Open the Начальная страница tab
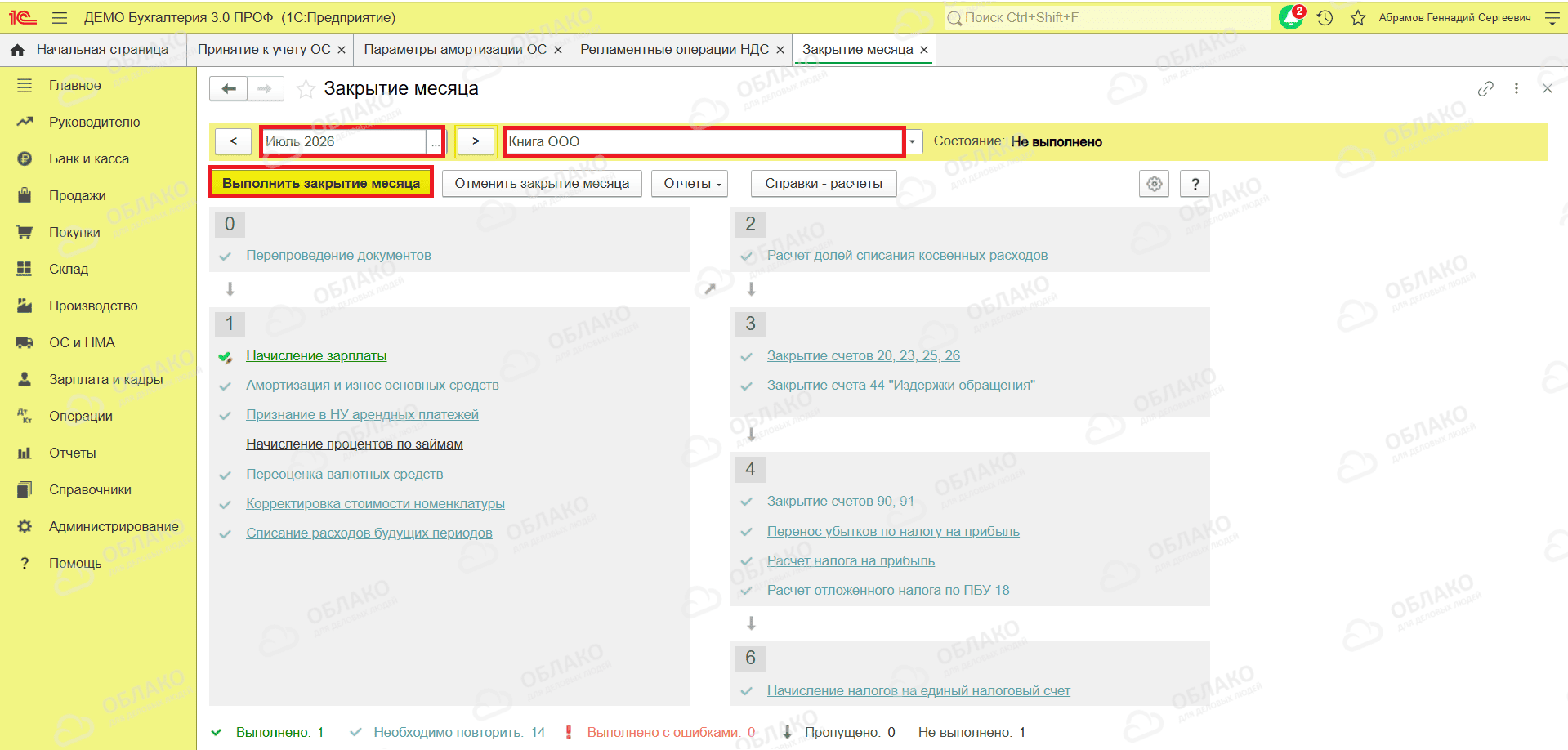 click(102, 50)
